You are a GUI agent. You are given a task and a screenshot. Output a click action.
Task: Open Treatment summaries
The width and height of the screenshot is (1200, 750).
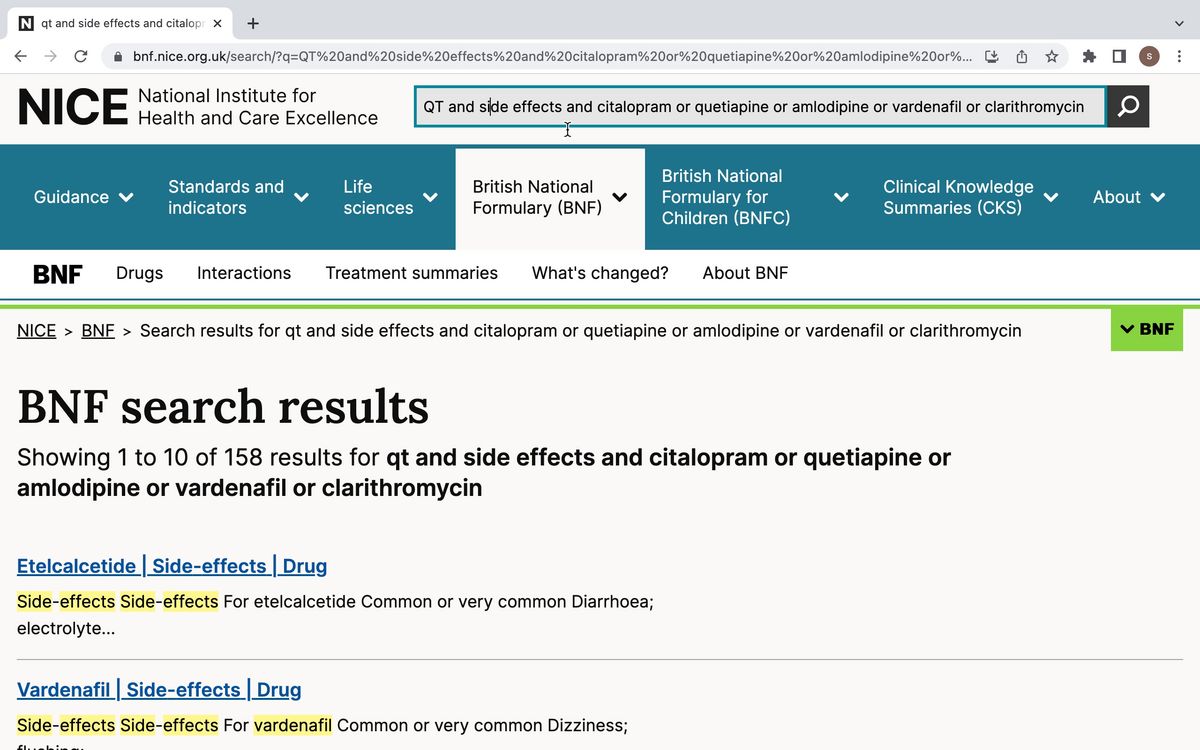[x=412, y=273]
